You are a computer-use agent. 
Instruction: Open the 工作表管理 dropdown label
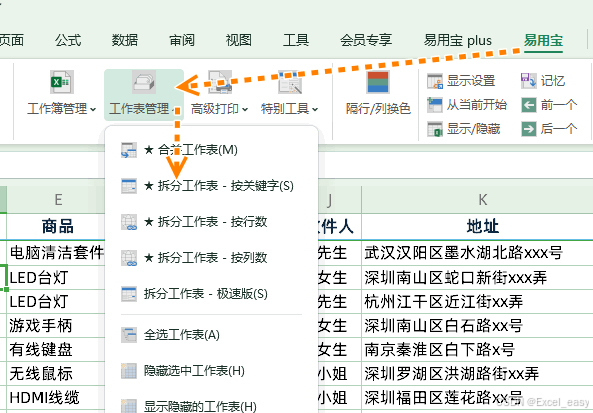click(139, 109)
